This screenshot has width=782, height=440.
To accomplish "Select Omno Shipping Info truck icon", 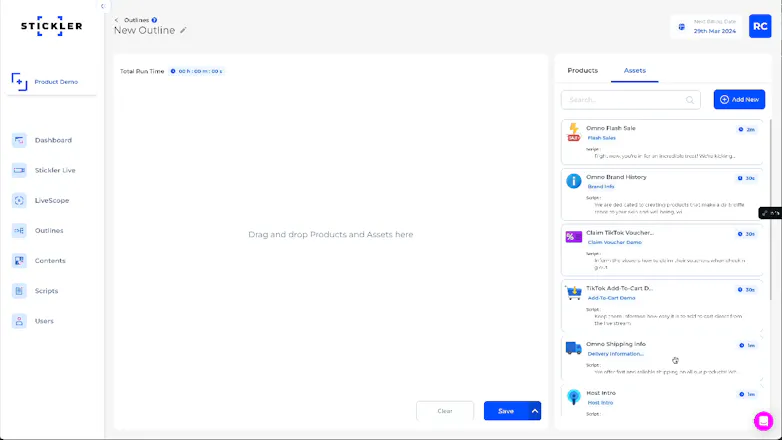I will (x=574, y=348).
